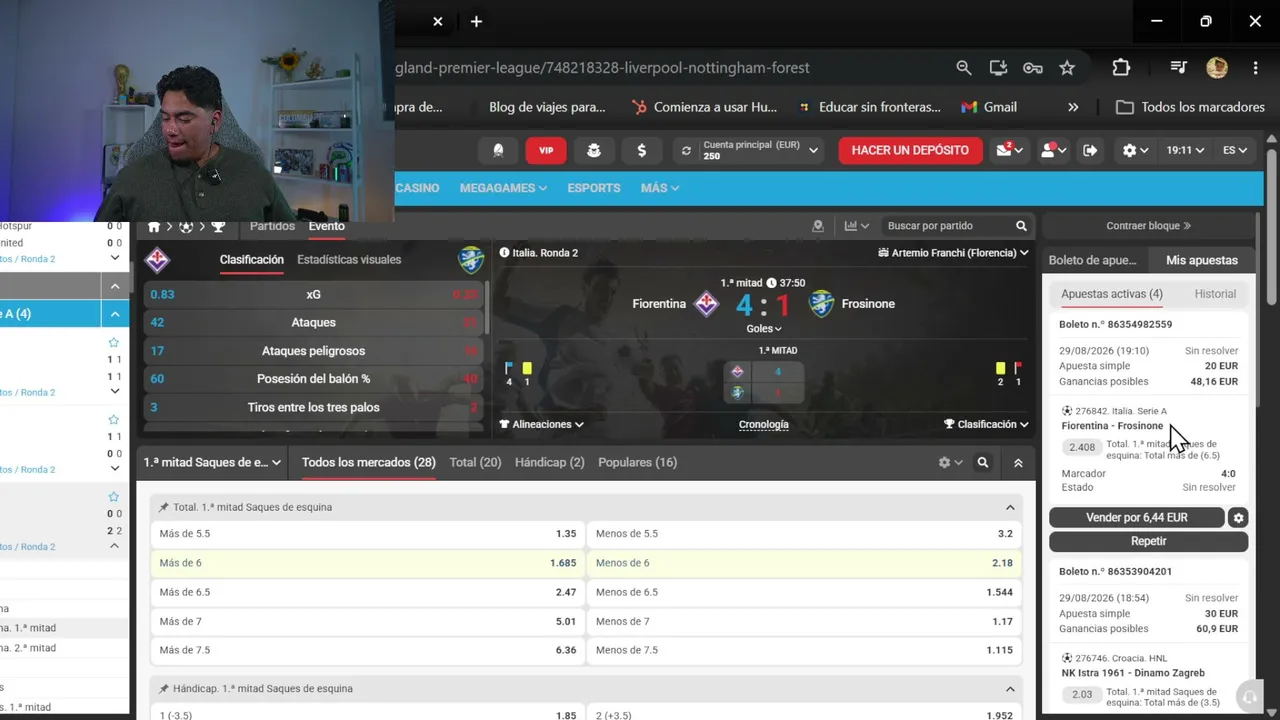This screenshot has width=1280, height=720.
Task: Expand the MÁS menu
Action: pos(660,188)
